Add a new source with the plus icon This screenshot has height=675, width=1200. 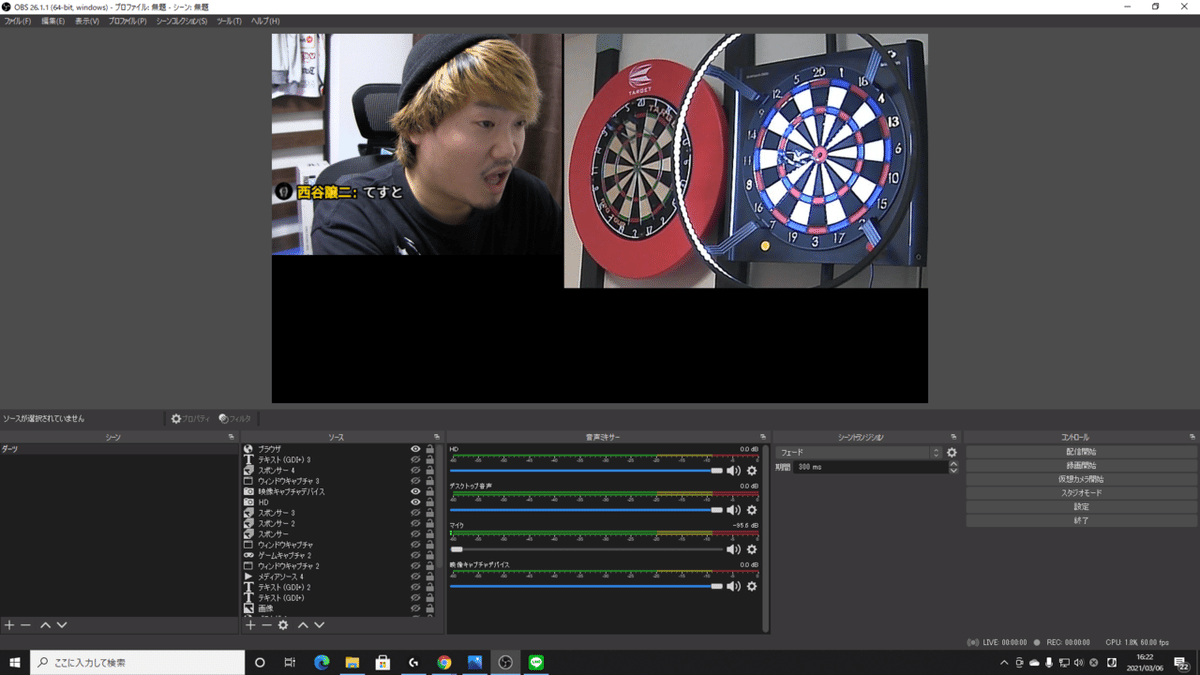[x=250, y=625]
